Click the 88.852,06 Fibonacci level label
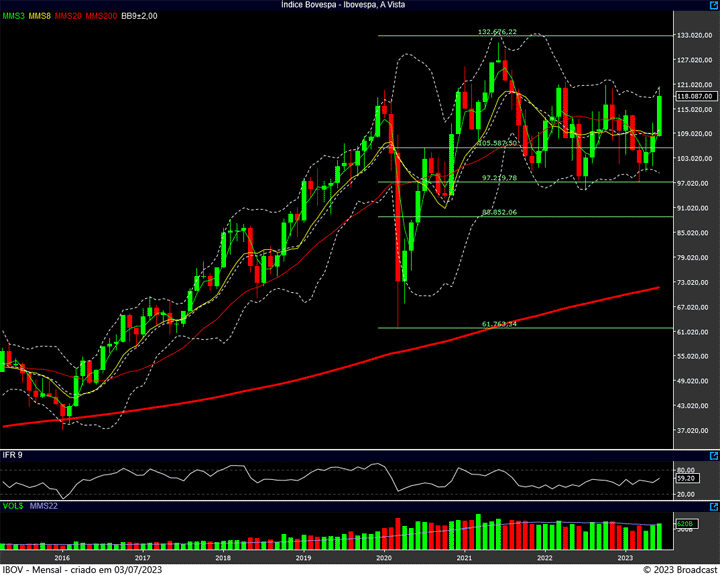 [x=498, y=212]
